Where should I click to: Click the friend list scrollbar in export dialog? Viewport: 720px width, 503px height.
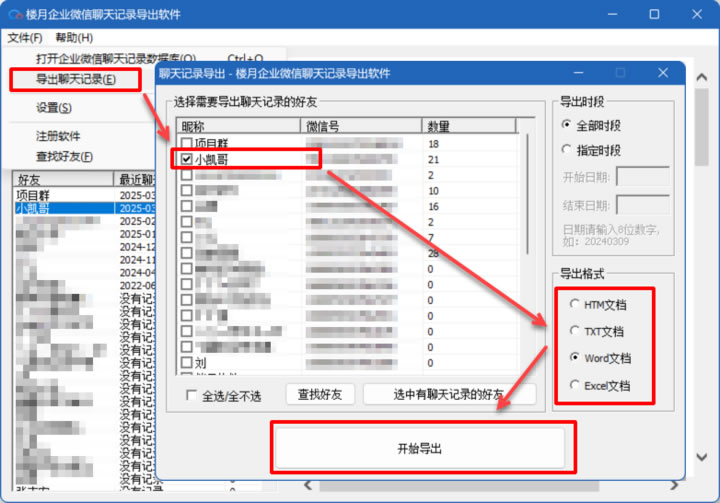click(x=527, y=193)
